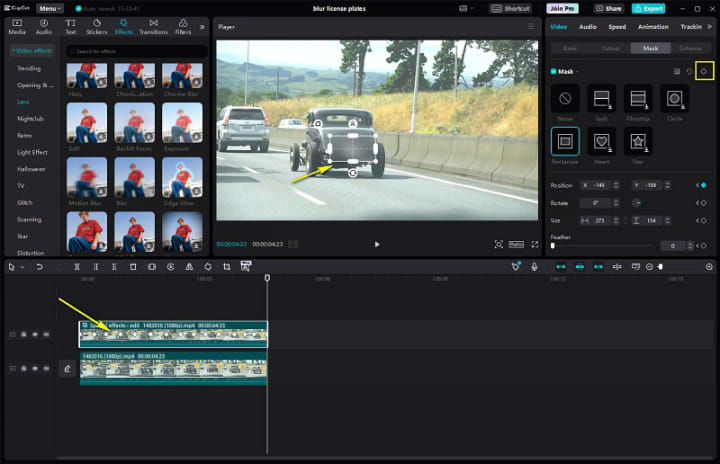This screenshot has height=464, width=720.
Task: Open the Menu dropdown
Action: click(51, 8)
